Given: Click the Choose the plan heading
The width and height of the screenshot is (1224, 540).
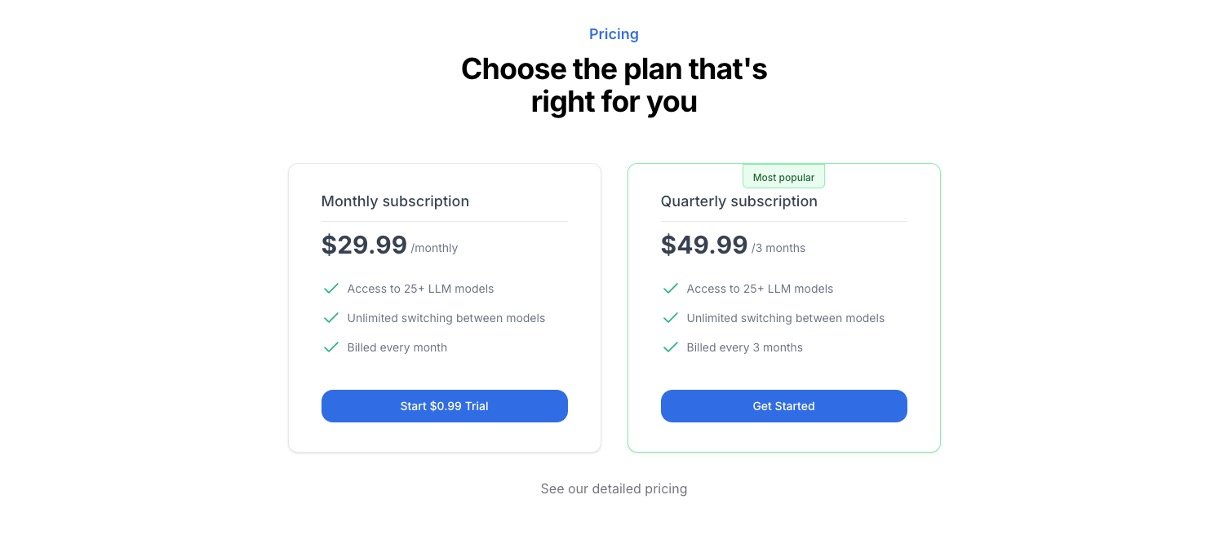Looking at the screenshot, I should click(613, 85).
